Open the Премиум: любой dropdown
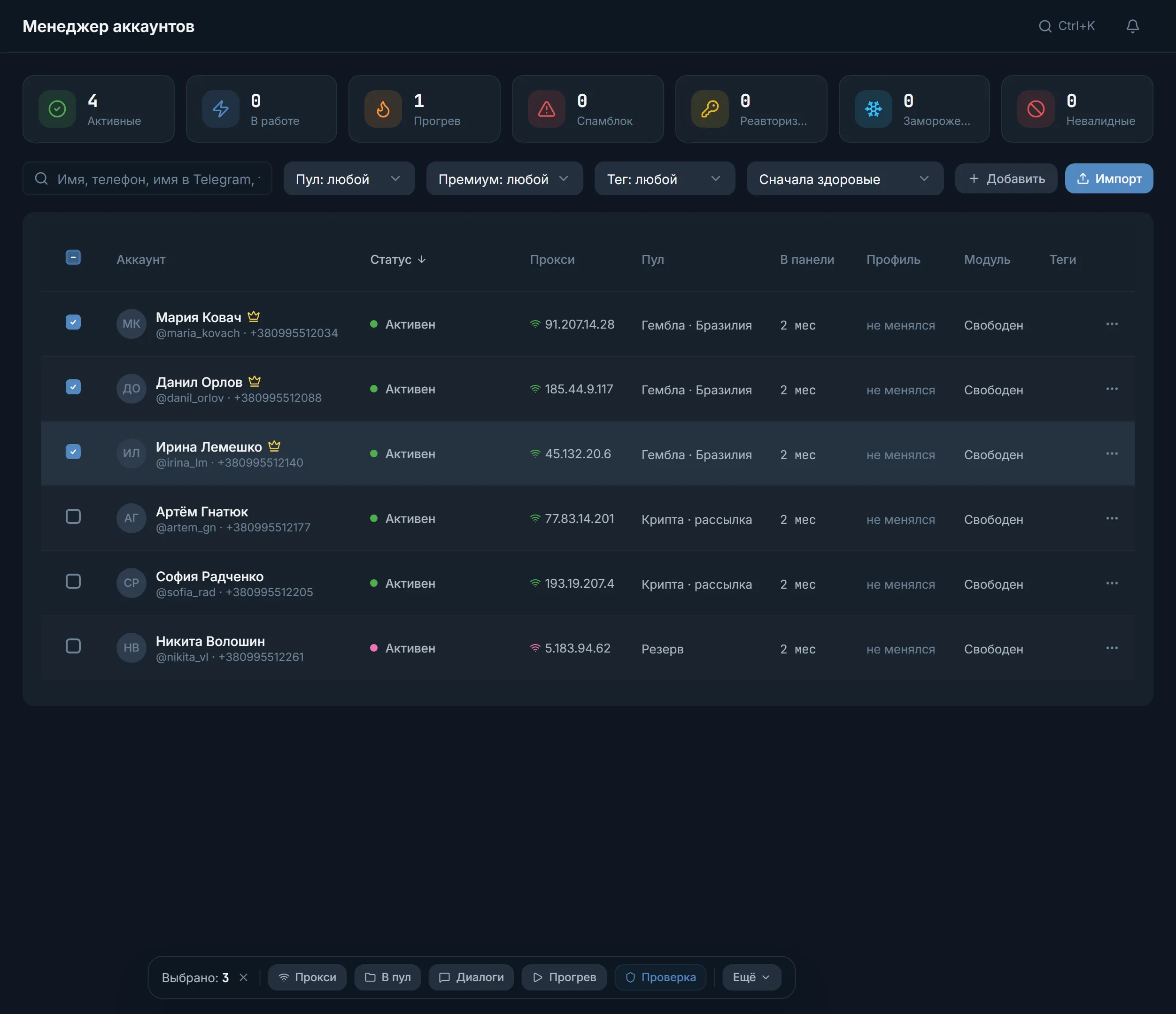The width and height of the screenshot is (1176, 1014). pos(504,179)
